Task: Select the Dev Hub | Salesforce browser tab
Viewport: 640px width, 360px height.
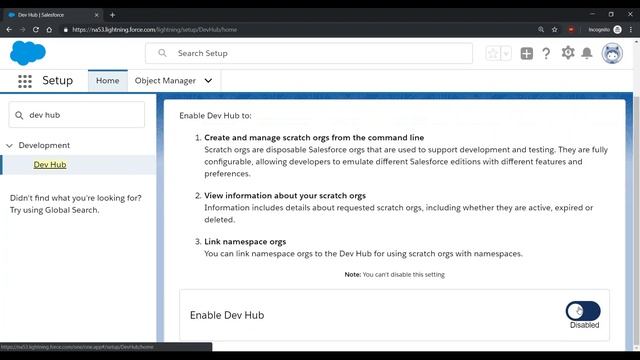Action: click(x=52, y=15)
